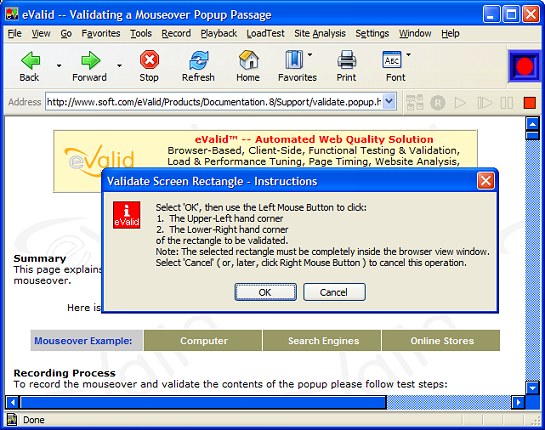
Task: Click the Summary heading
Action: tap(40, 259)
